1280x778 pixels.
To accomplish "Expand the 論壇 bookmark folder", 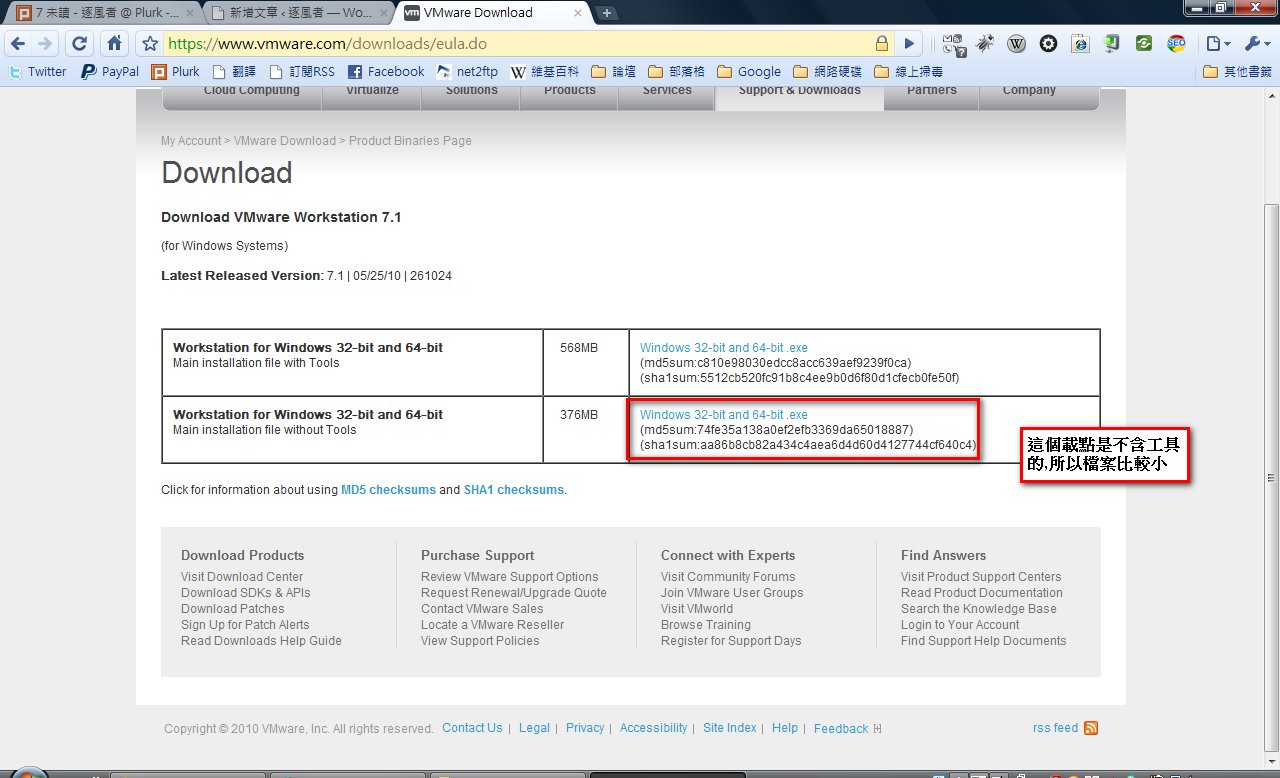I will tap(614, 72).
